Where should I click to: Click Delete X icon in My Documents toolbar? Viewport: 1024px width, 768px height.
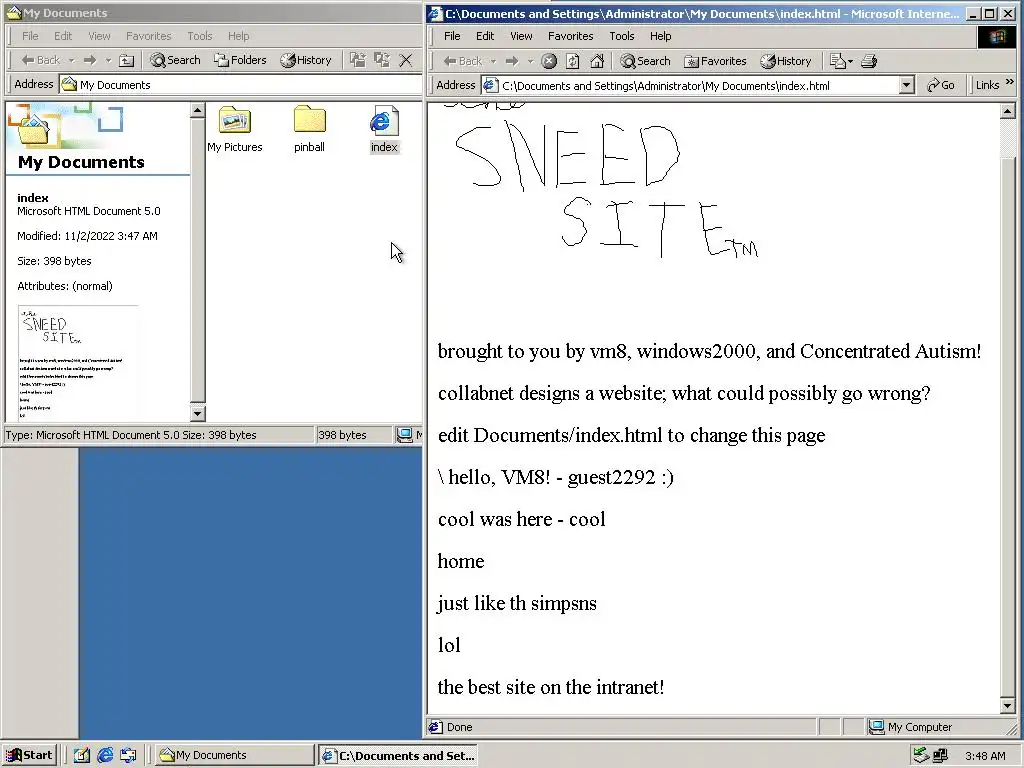(406, 60)
